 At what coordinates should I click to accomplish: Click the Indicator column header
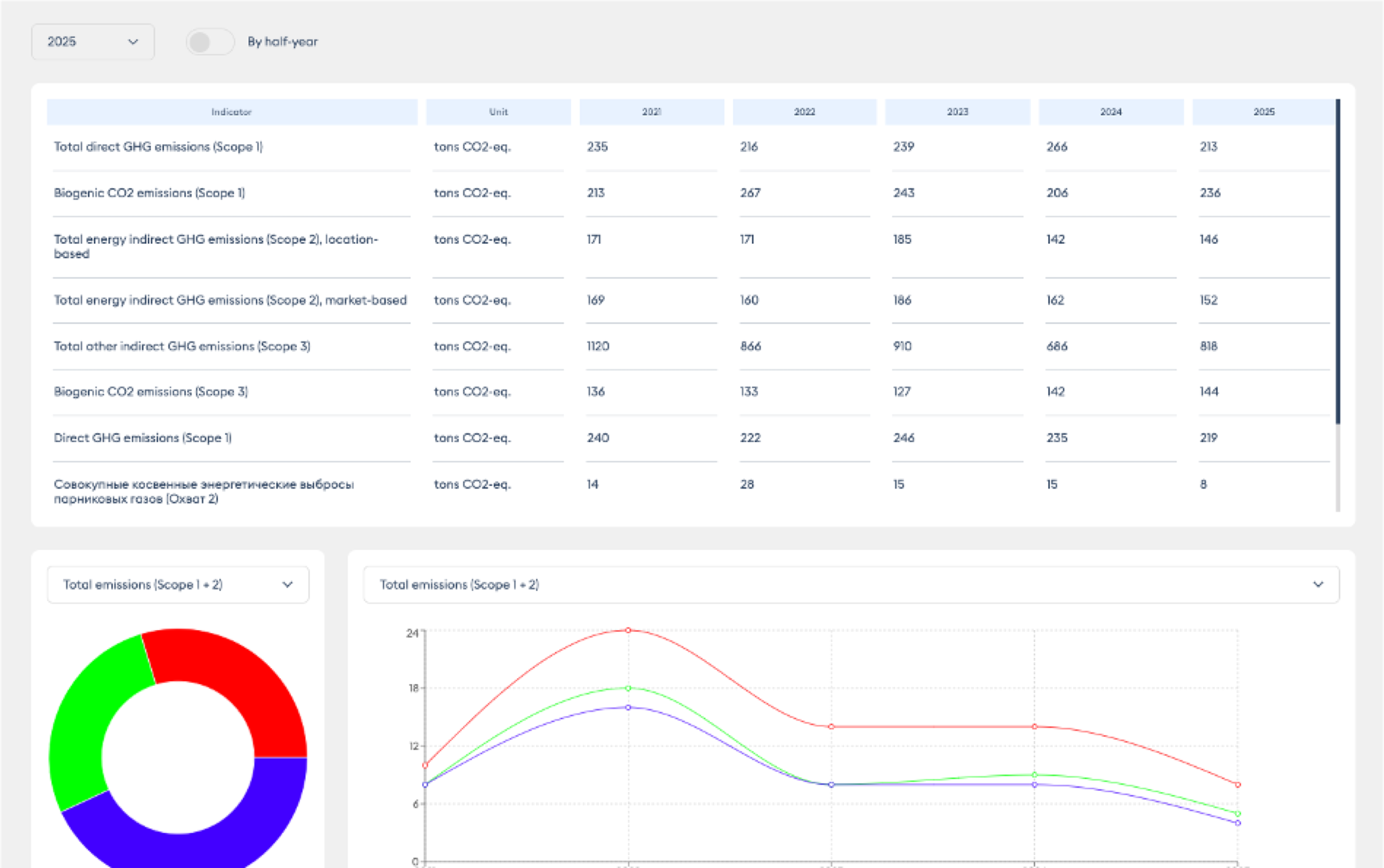coord(231,112)
